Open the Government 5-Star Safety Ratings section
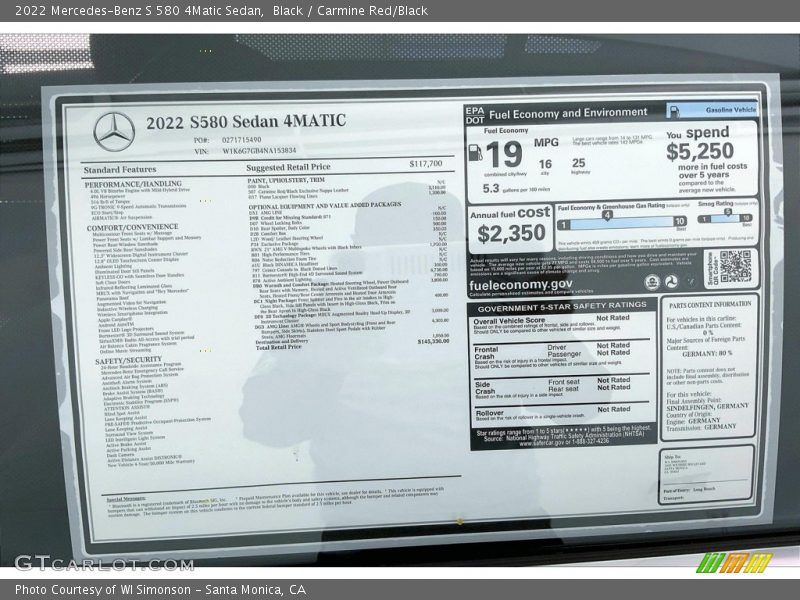Screen dimensions: 800x600 pyautogui.click(x=563, y=309)
